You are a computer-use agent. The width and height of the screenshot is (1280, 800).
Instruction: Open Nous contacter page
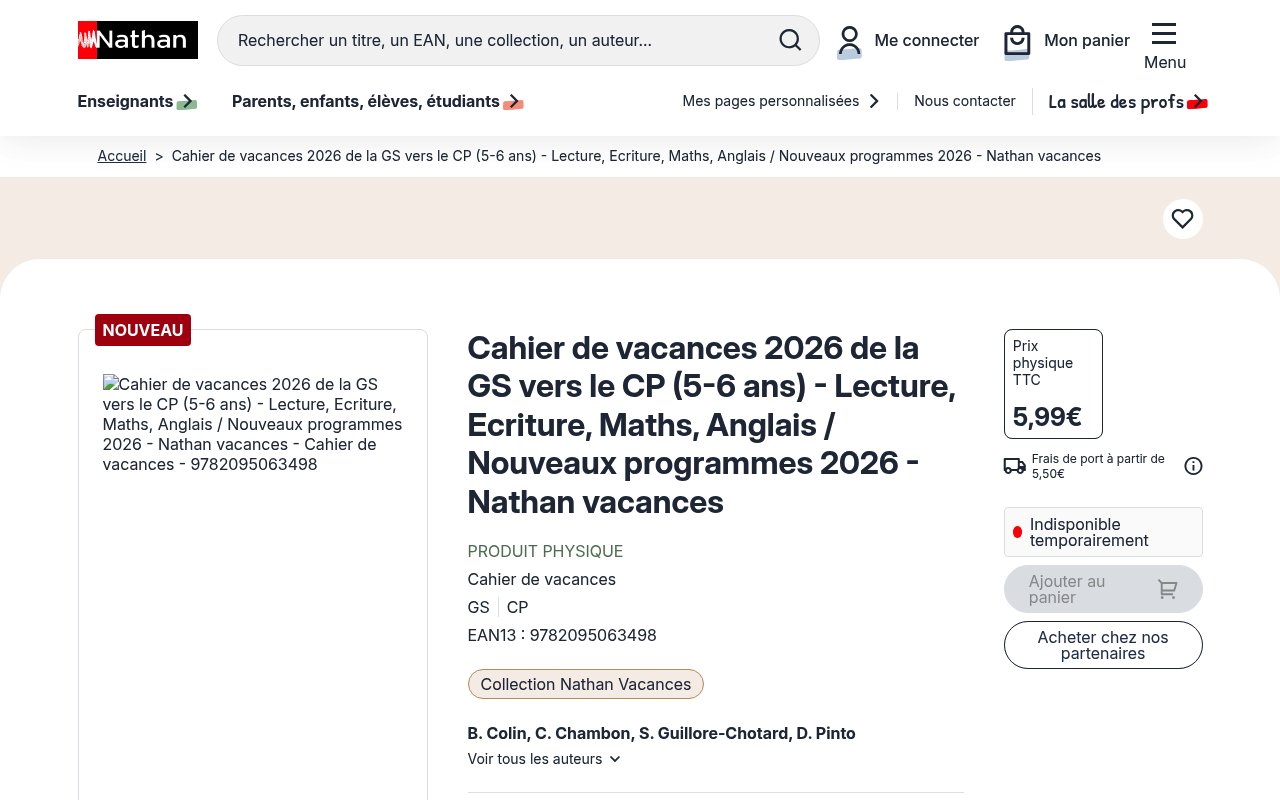click(965, 101)
